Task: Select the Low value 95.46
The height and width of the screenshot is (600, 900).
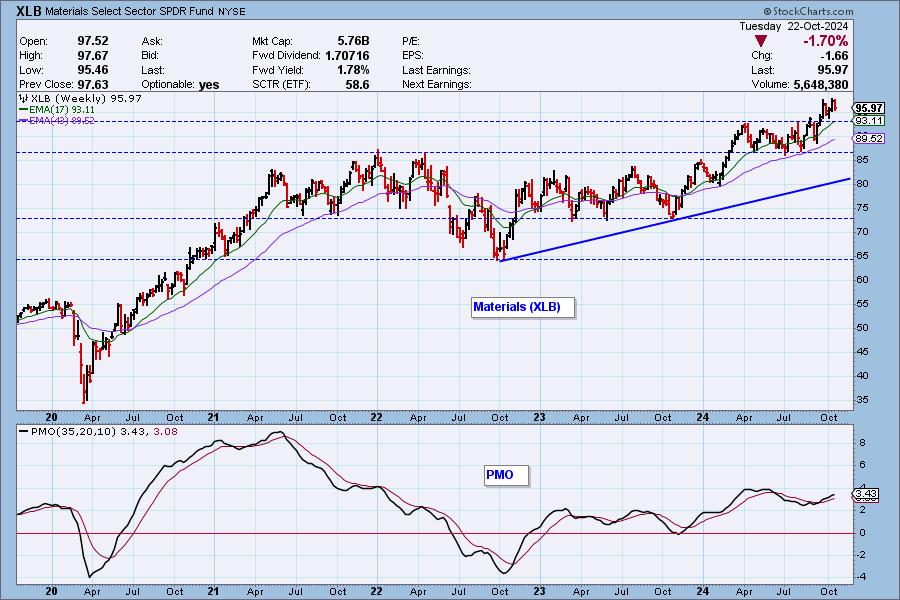Action: click(92, 70)
